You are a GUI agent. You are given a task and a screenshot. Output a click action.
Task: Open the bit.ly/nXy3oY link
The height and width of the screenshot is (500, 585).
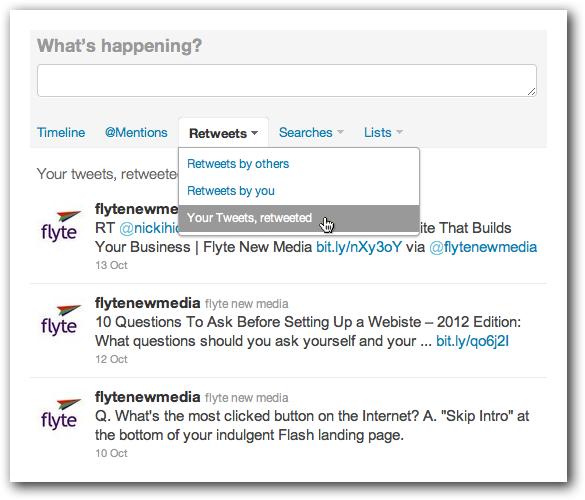pyautogui.click(x=359, y=247)
